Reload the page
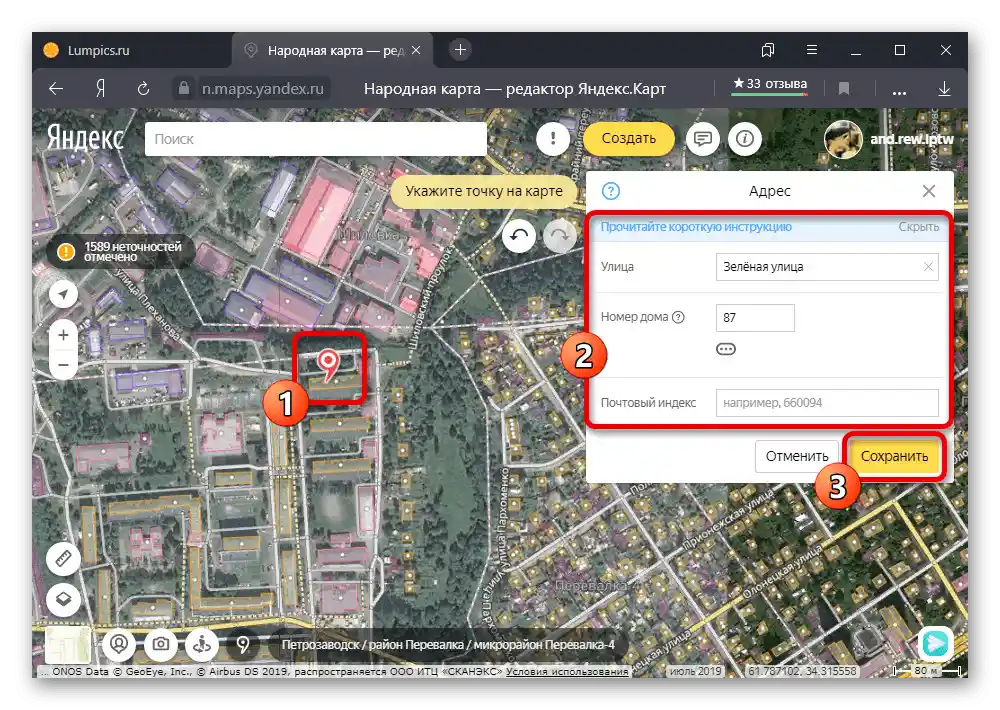 click(x=143, y=89)
